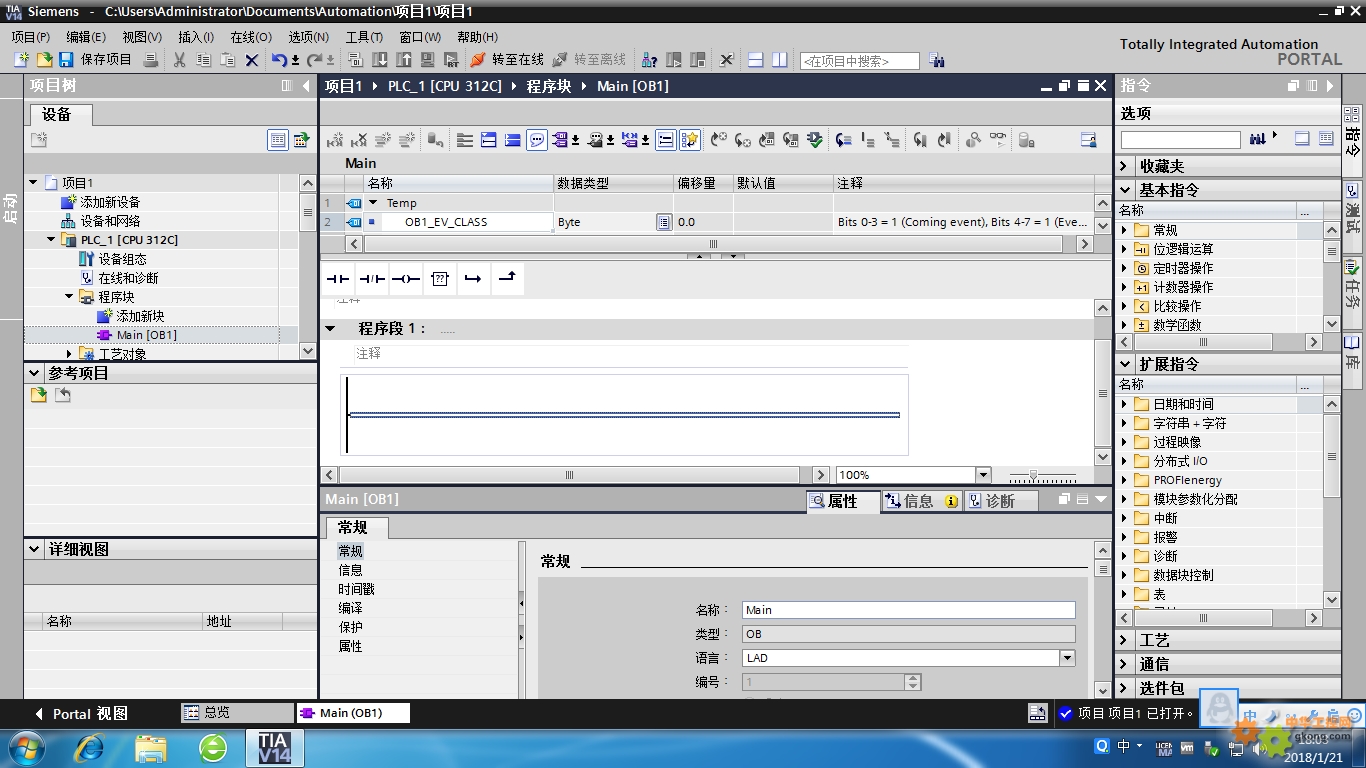This screenshot has width=1366, height=768.
Task: Expand the 位逻辑运算 instruction folder
Action: (x=1124, y=249)
